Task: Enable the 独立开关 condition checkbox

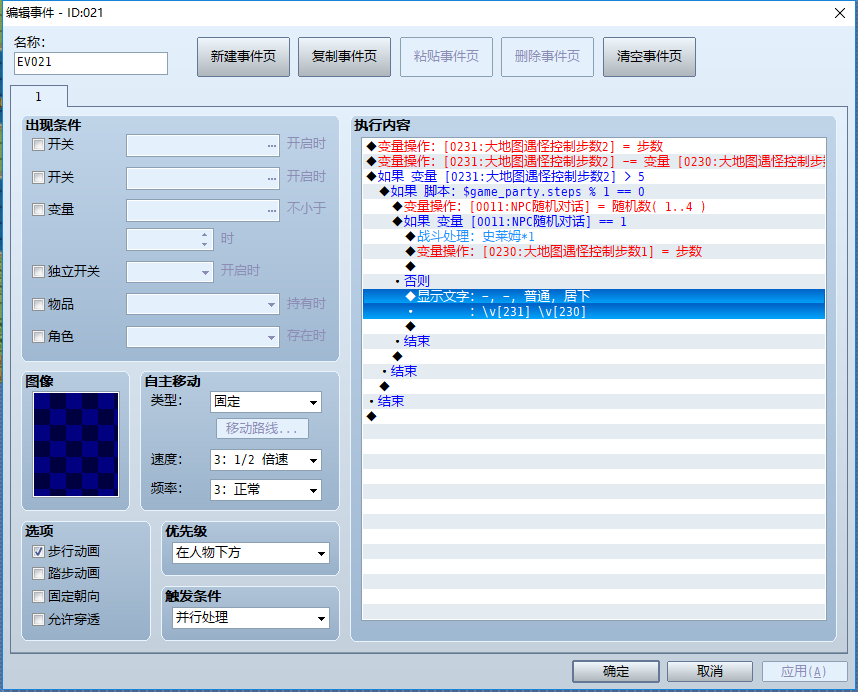Action: (38, 271)
